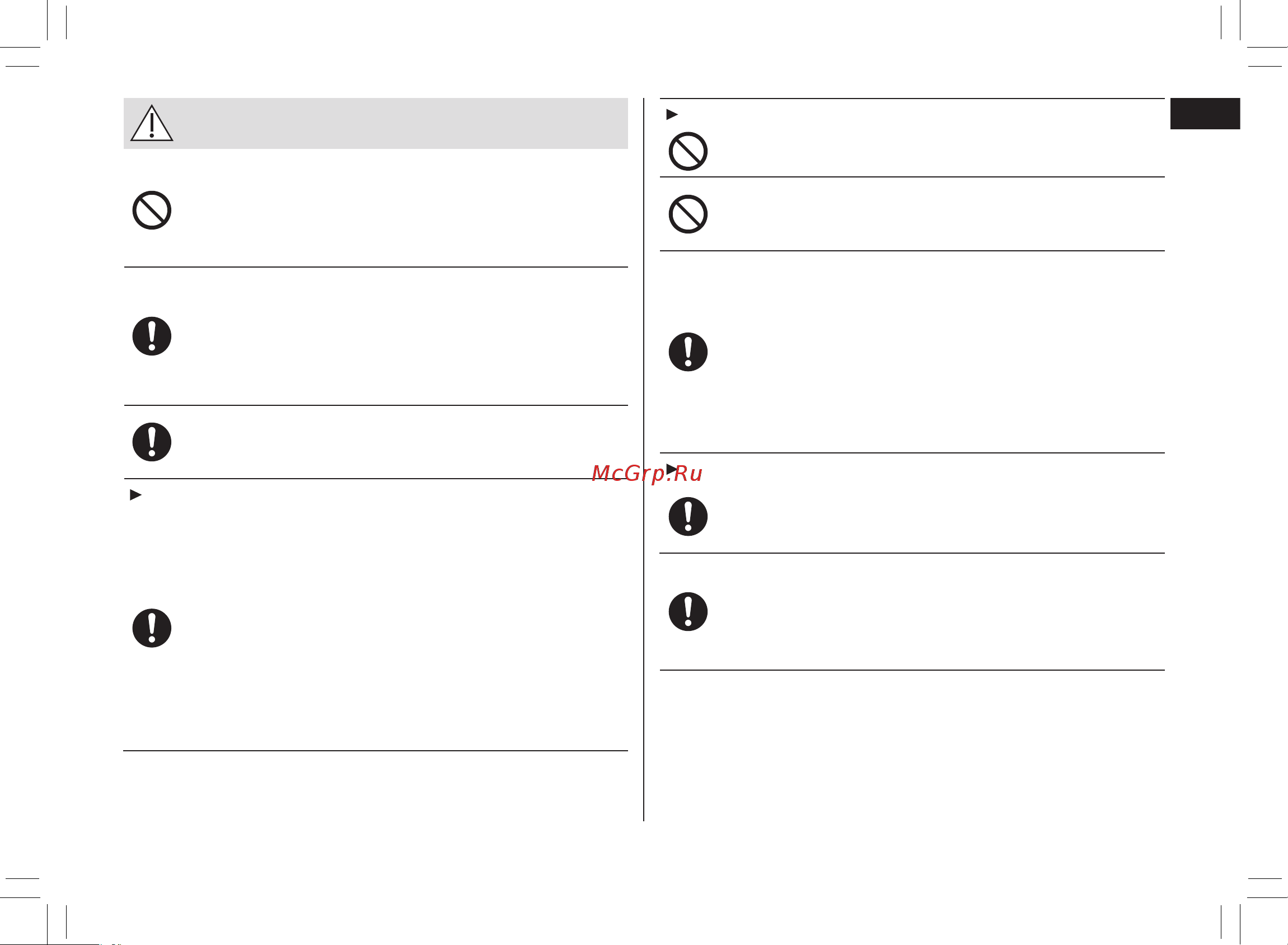Click the black tab at the top-right page edge

point(1205,113)
